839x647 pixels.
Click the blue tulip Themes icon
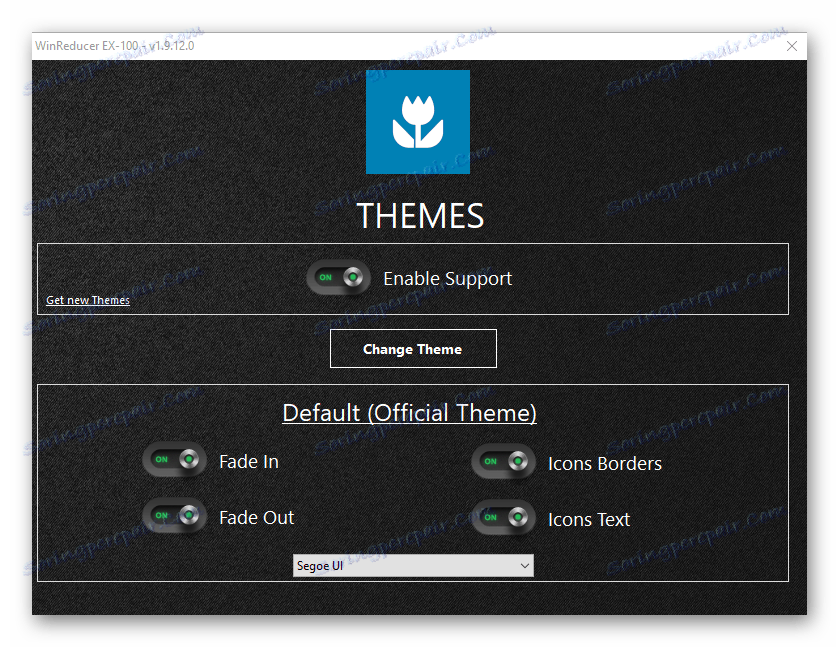(x=418, y=122)
